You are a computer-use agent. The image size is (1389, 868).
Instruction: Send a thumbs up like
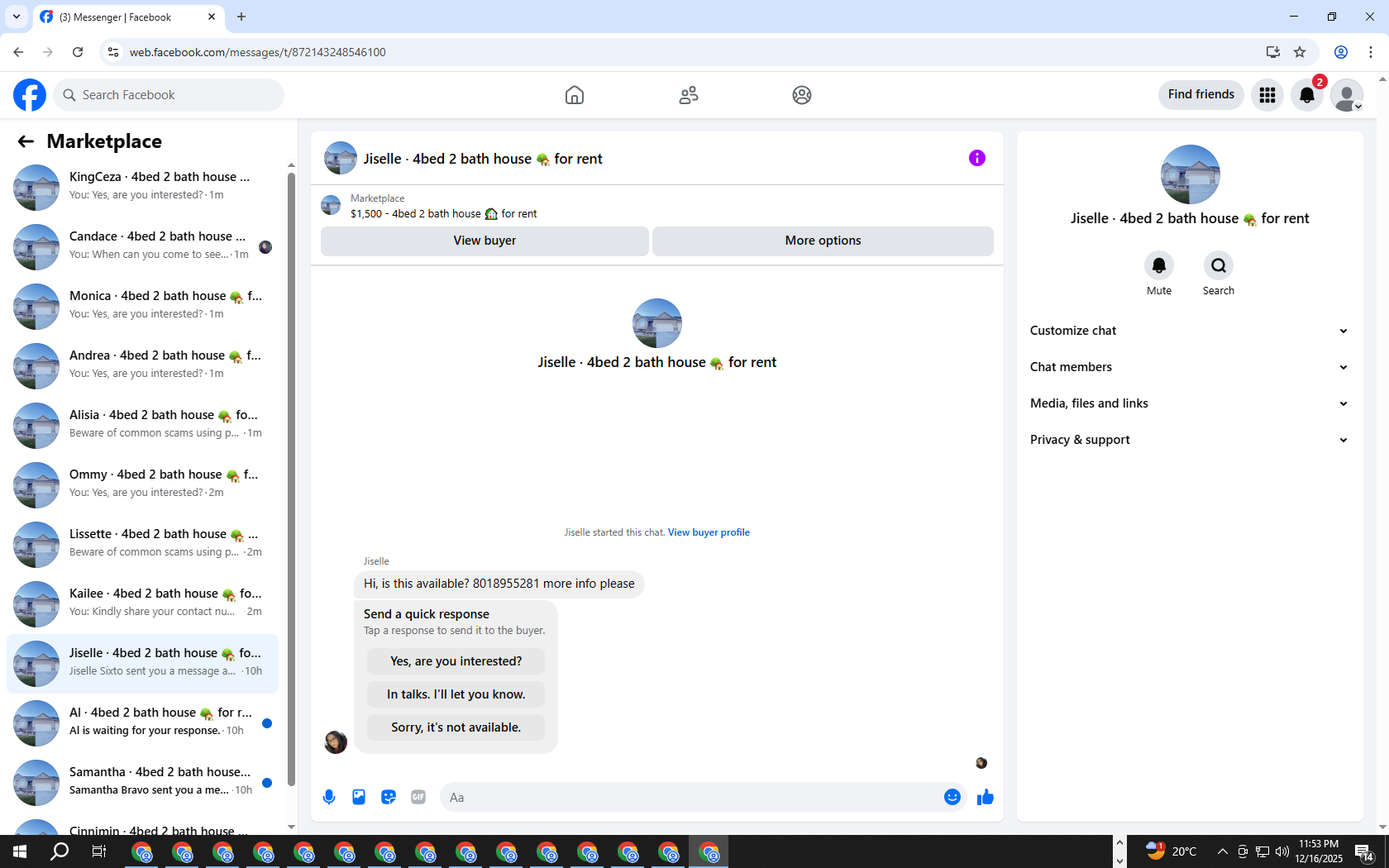point(986,797)
